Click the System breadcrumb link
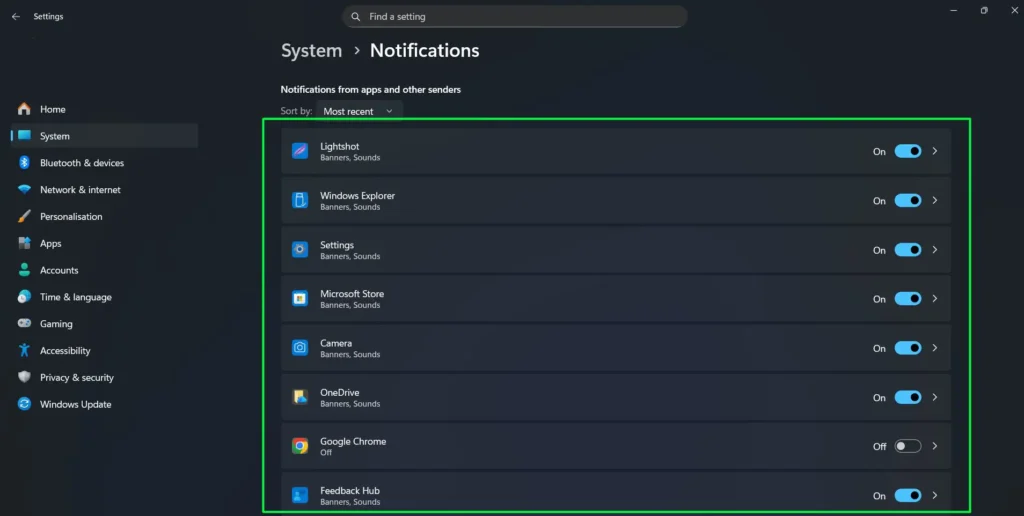The height and width of the screenshot is (516, 1024). [312, 51]
